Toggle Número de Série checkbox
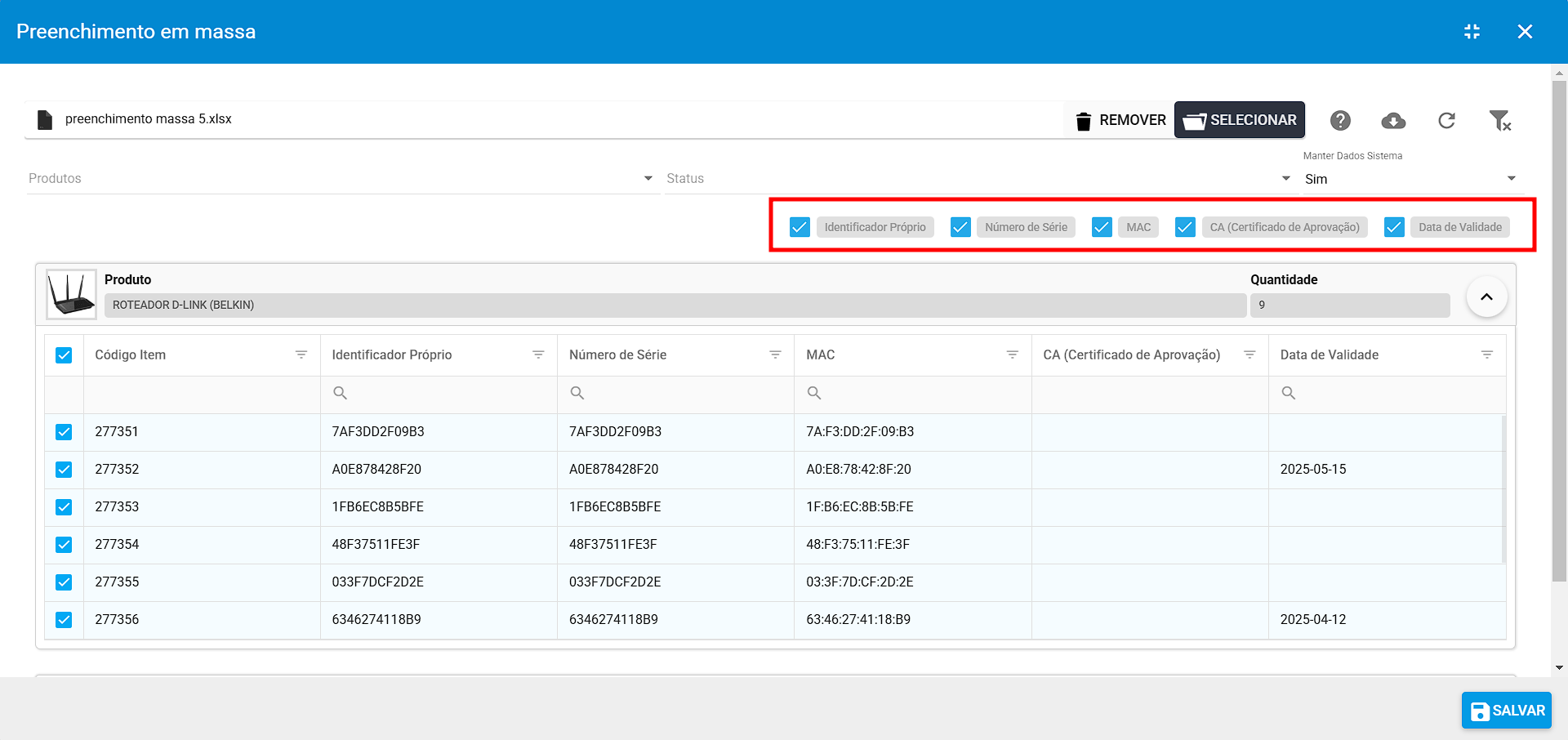1568x740 pixels. tap(960, 227)
